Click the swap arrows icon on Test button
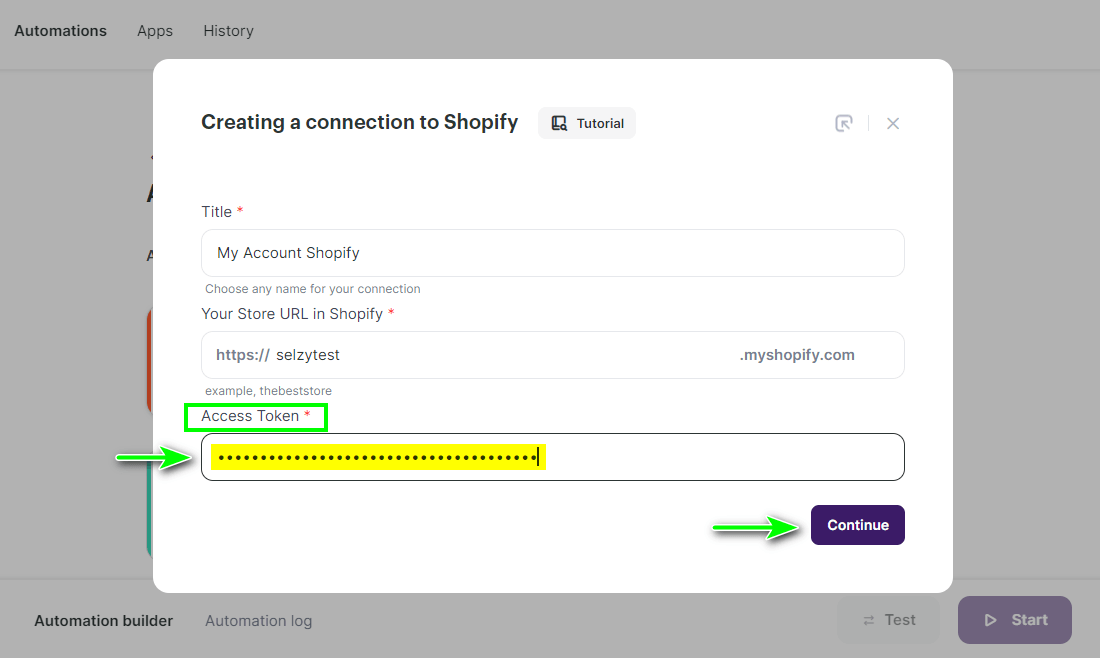The height and width of the screenshot is (658, 1100). 868,620
